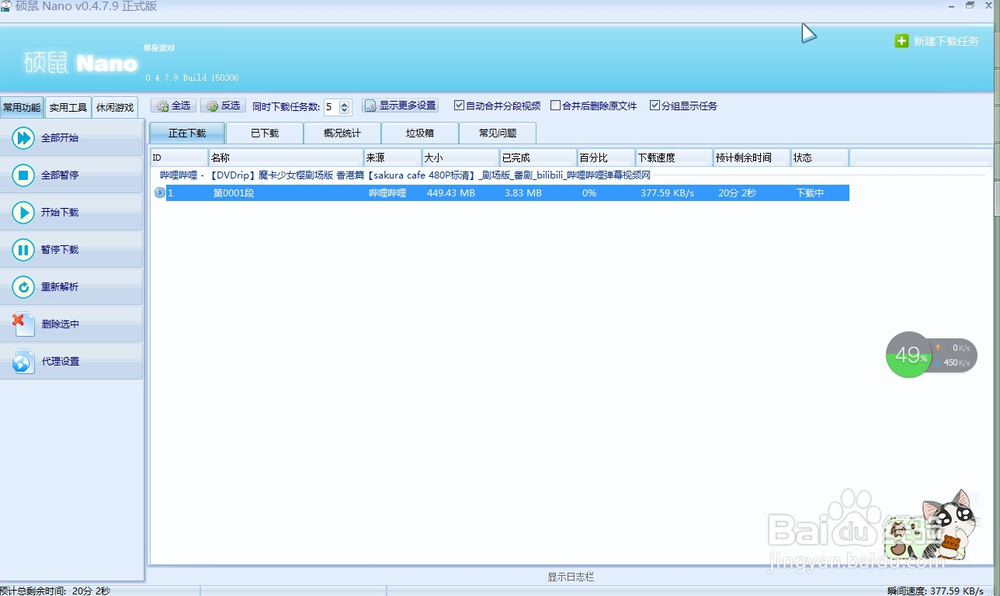Sort by ID column header
The width and height of the screenshot is (1000, 596).
tap(179, 157)
